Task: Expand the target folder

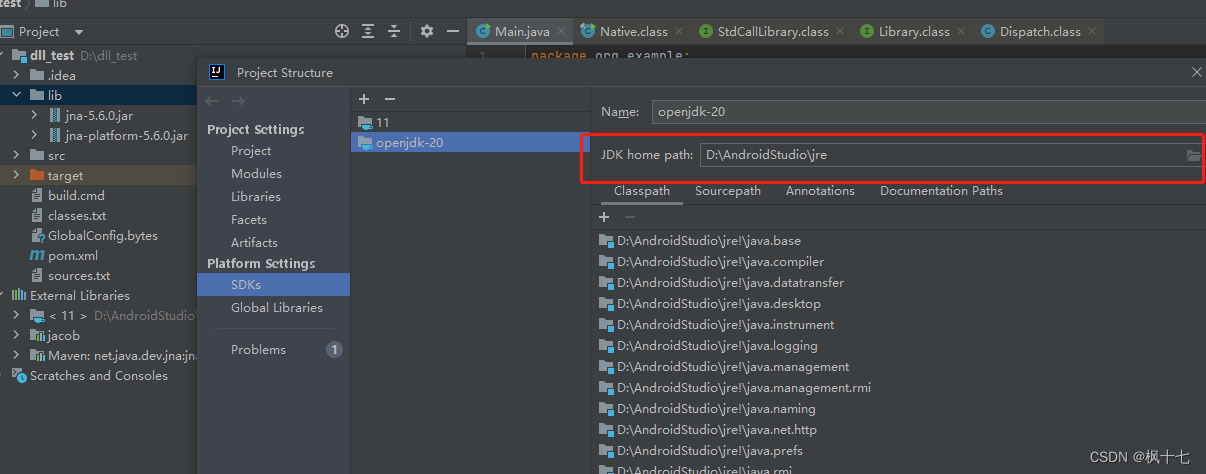Action: coord(17,175)
